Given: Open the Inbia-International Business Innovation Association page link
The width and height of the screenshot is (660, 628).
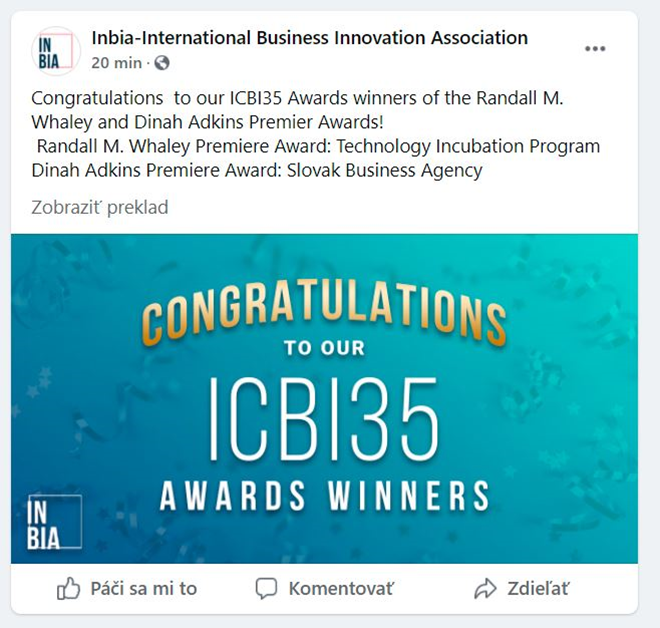Looking at the screenshot, I should (309, 38).
